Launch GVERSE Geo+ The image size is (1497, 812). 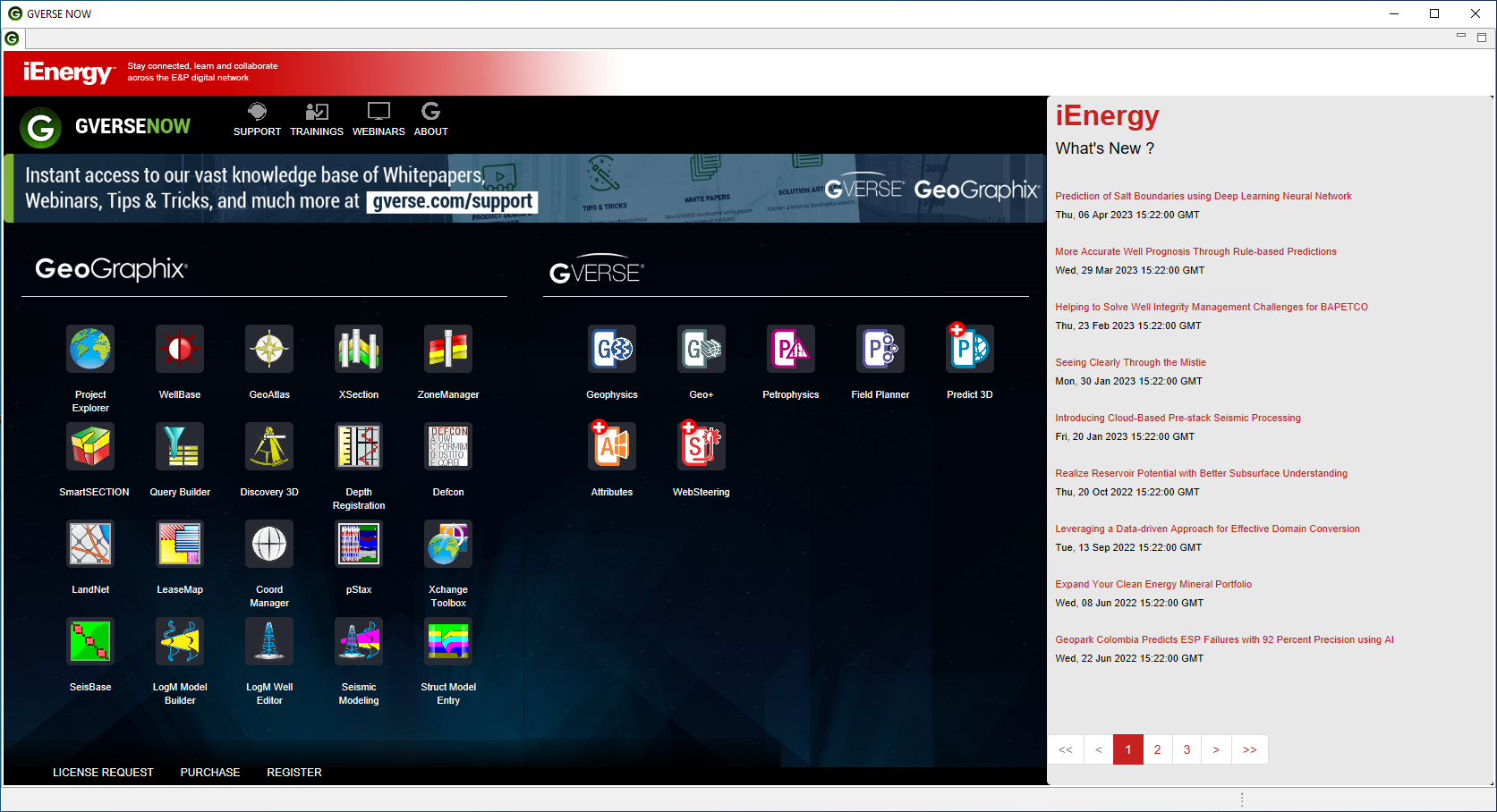pyautogui.click(x=702, y=349)
